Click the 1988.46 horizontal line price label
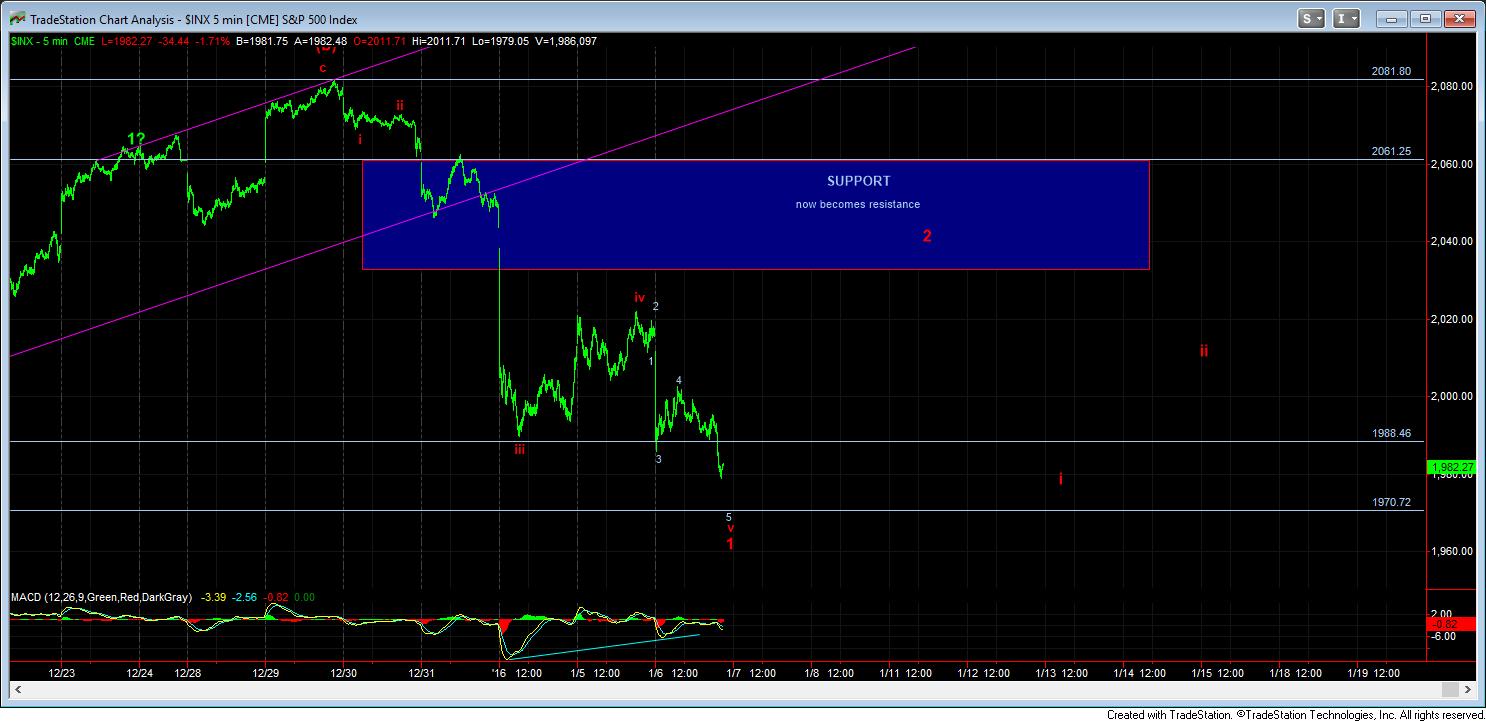The width and height of the screenshot is (1486, 721). point(1391,433)
